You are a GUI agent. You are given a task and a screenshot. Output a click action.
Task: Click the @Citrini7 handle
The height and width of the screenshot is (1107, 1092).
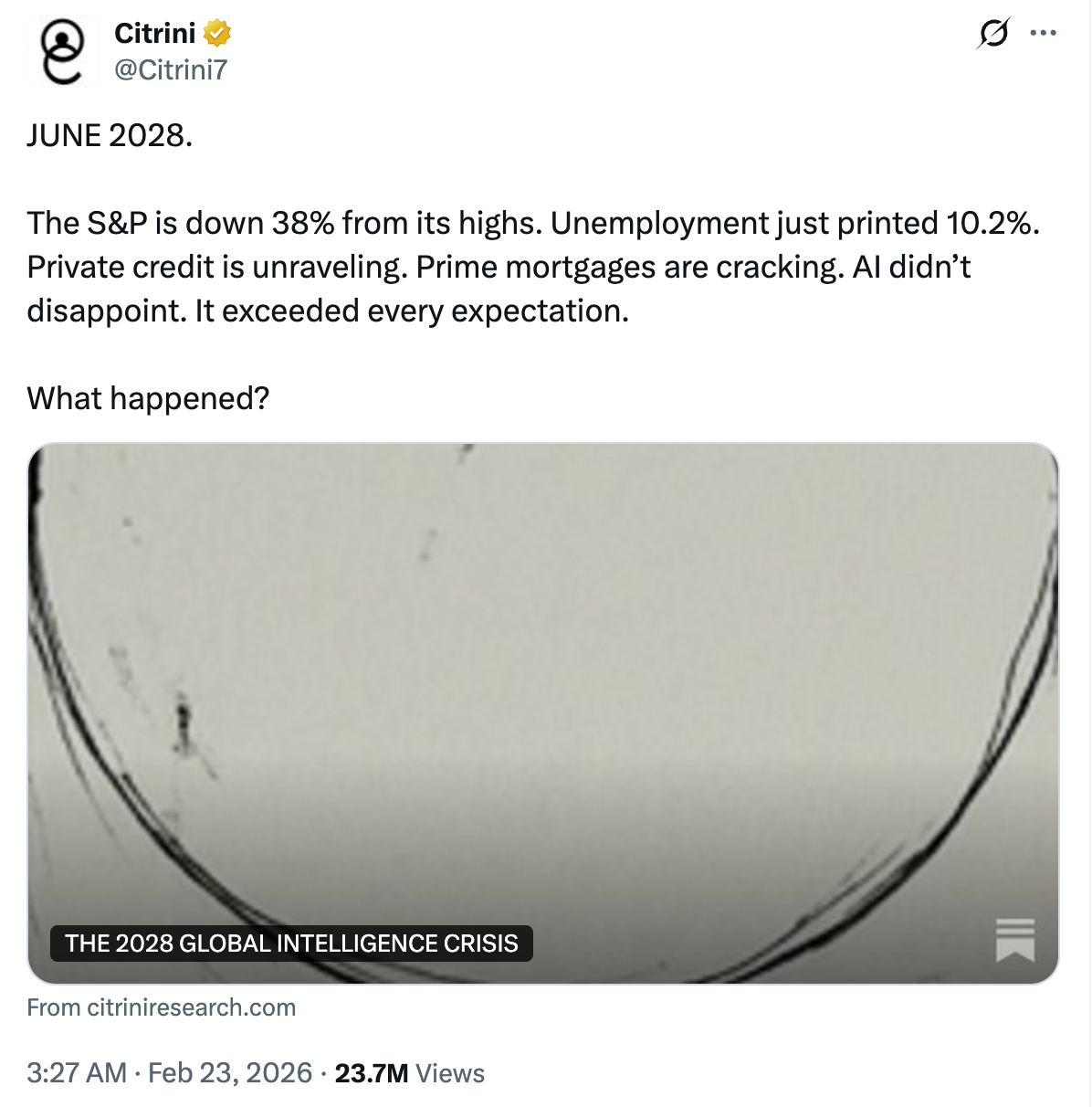(x=171, y=69)
